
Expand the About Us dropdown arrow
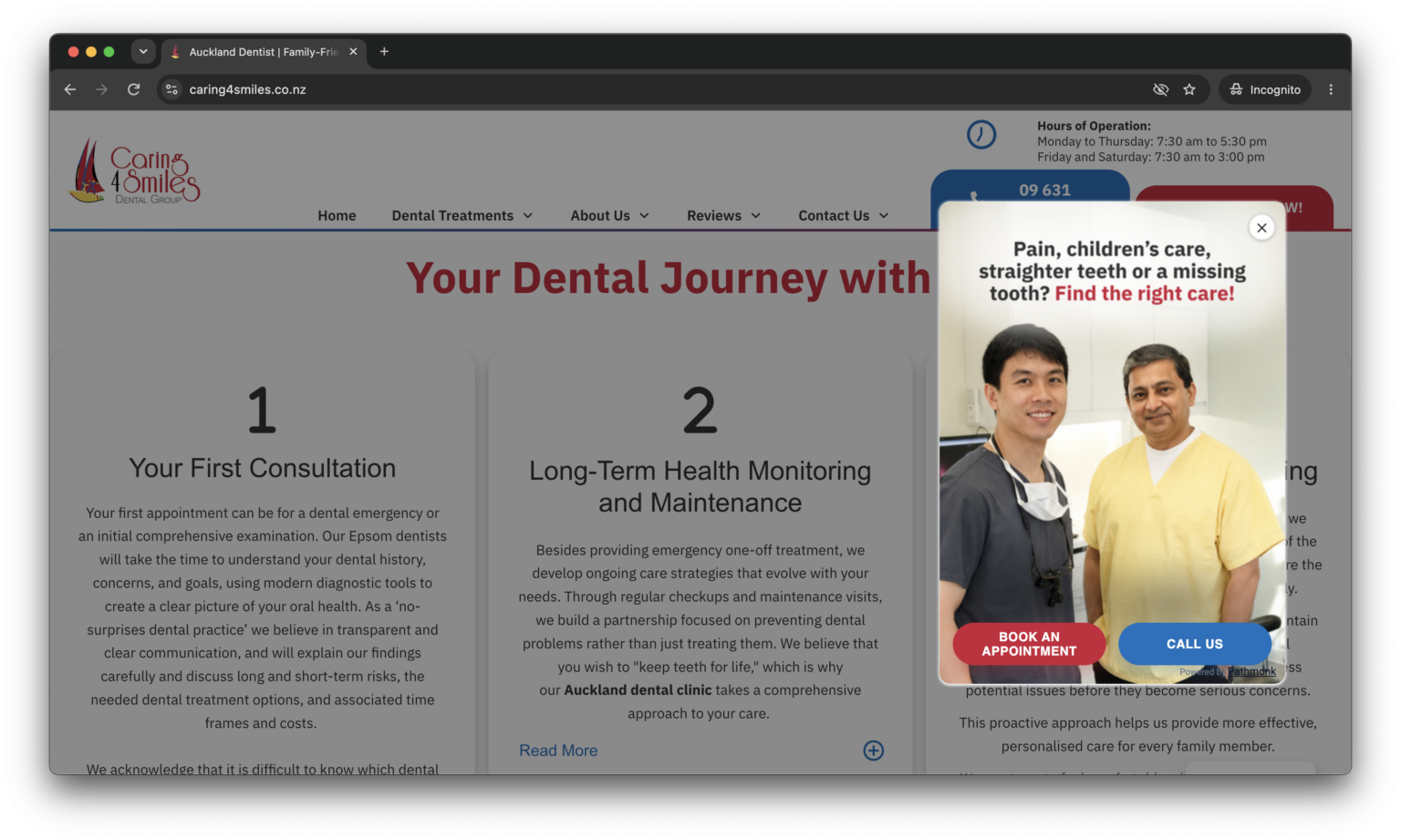click(644, 216)
